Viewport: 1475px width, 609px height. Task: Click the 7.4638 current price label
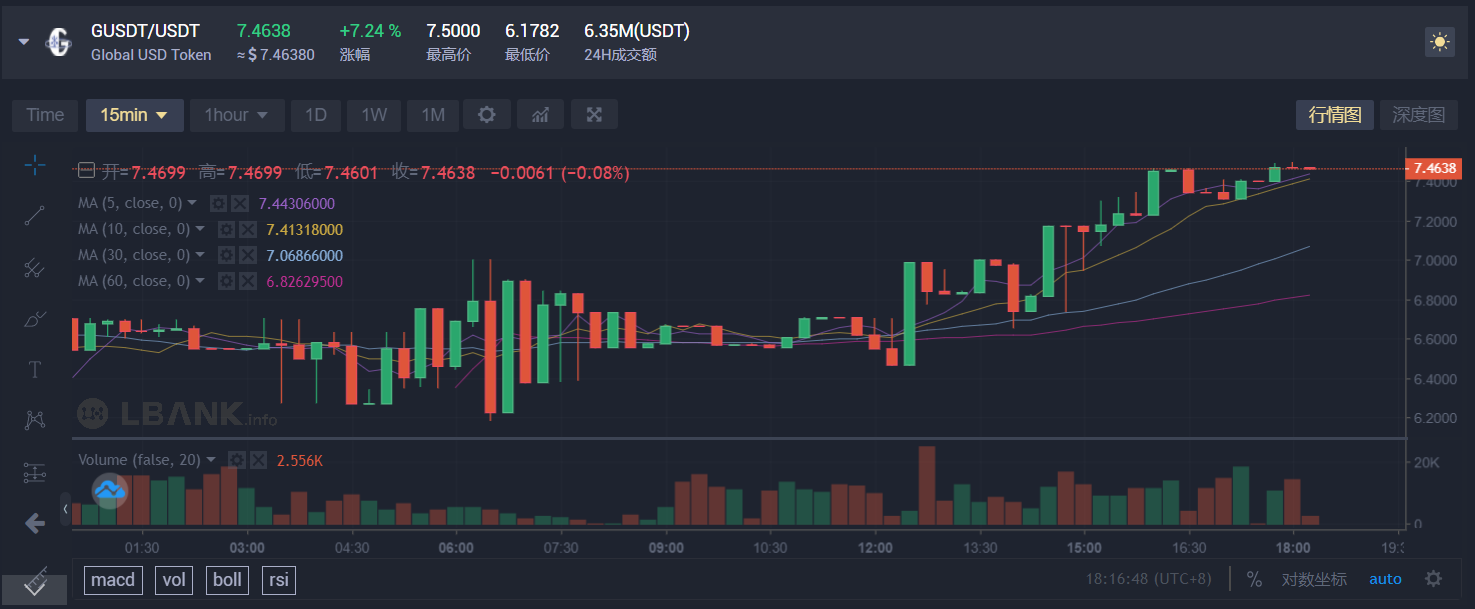click(1433, 168)
